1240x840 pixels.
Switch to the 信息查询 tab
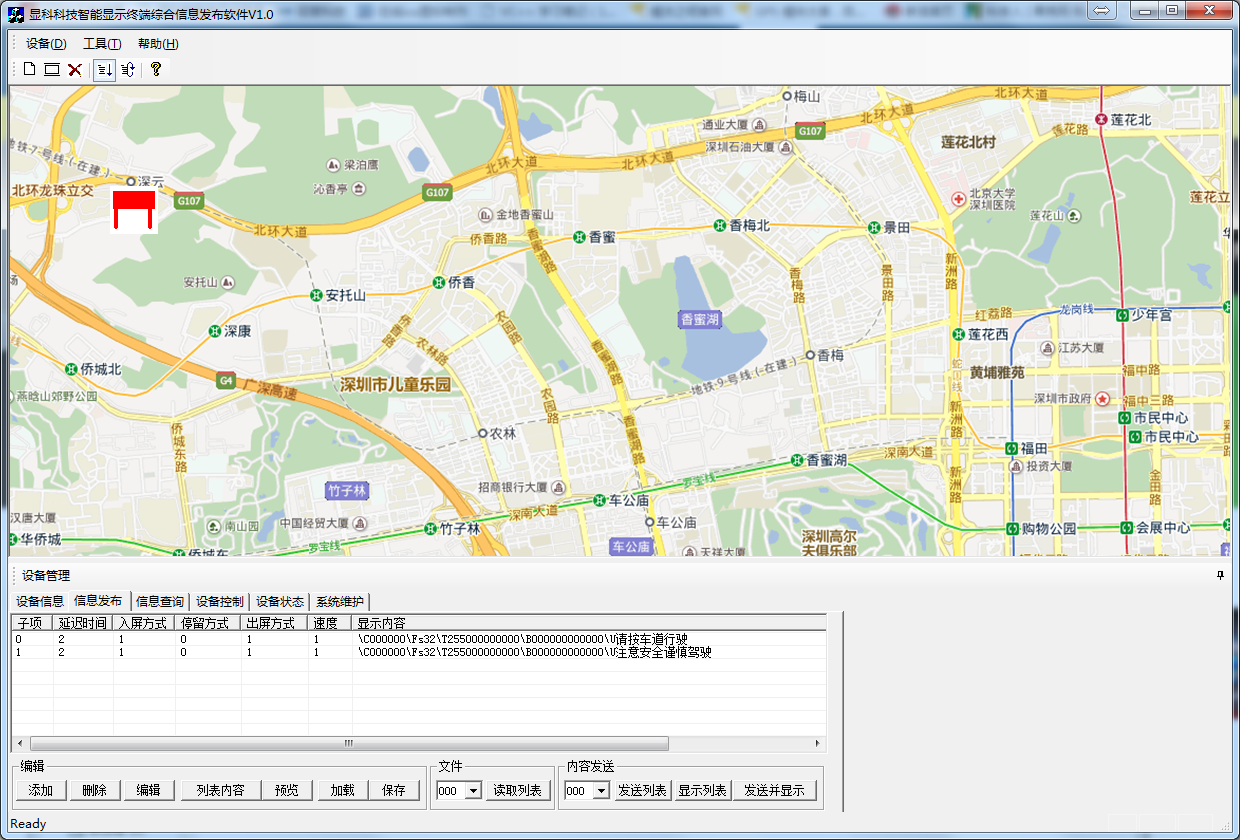(160, 601)
